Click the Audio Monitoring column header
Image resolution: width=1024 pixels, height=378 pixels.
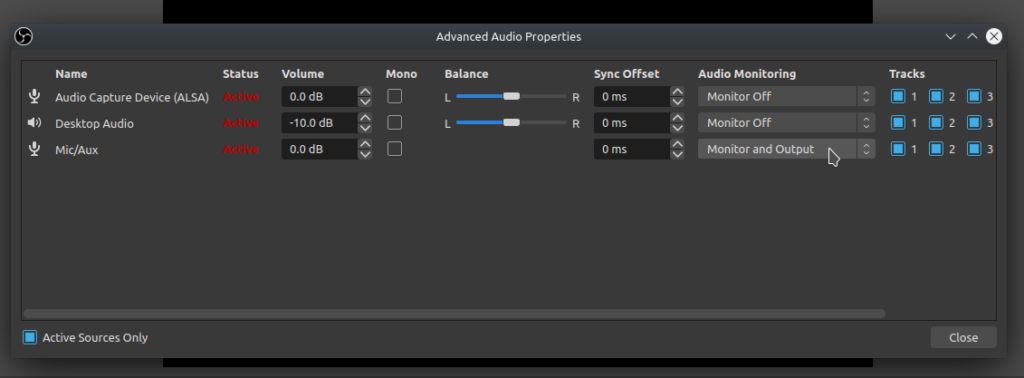click(747, 74)
